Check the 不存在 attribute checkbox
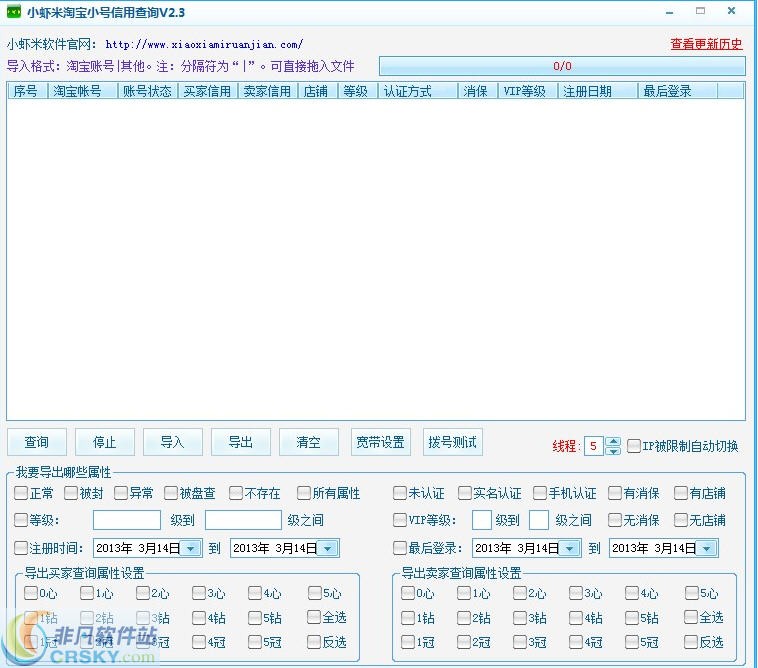The width and height of the screenshot is (758, 668). pos(236,493)
